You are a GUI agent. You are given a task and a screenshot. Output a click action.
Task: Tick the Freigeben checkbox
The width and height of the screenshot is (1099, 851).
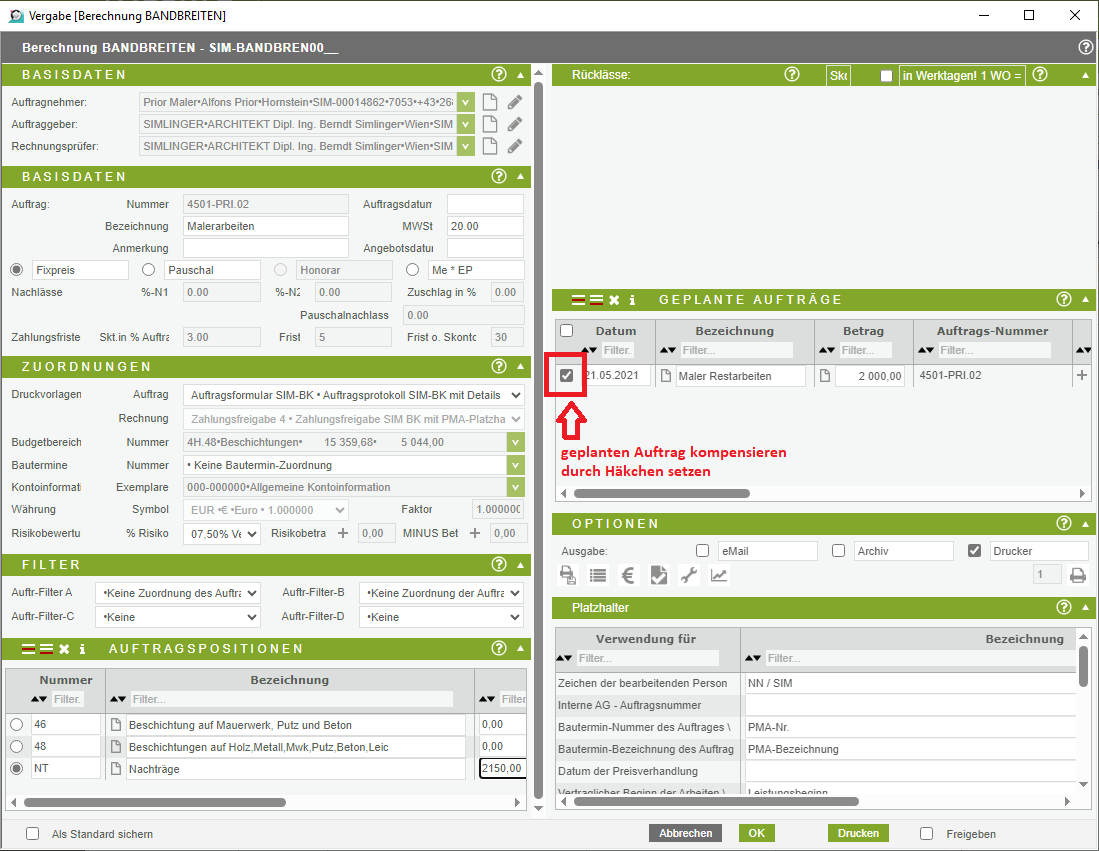pos(926,834)
